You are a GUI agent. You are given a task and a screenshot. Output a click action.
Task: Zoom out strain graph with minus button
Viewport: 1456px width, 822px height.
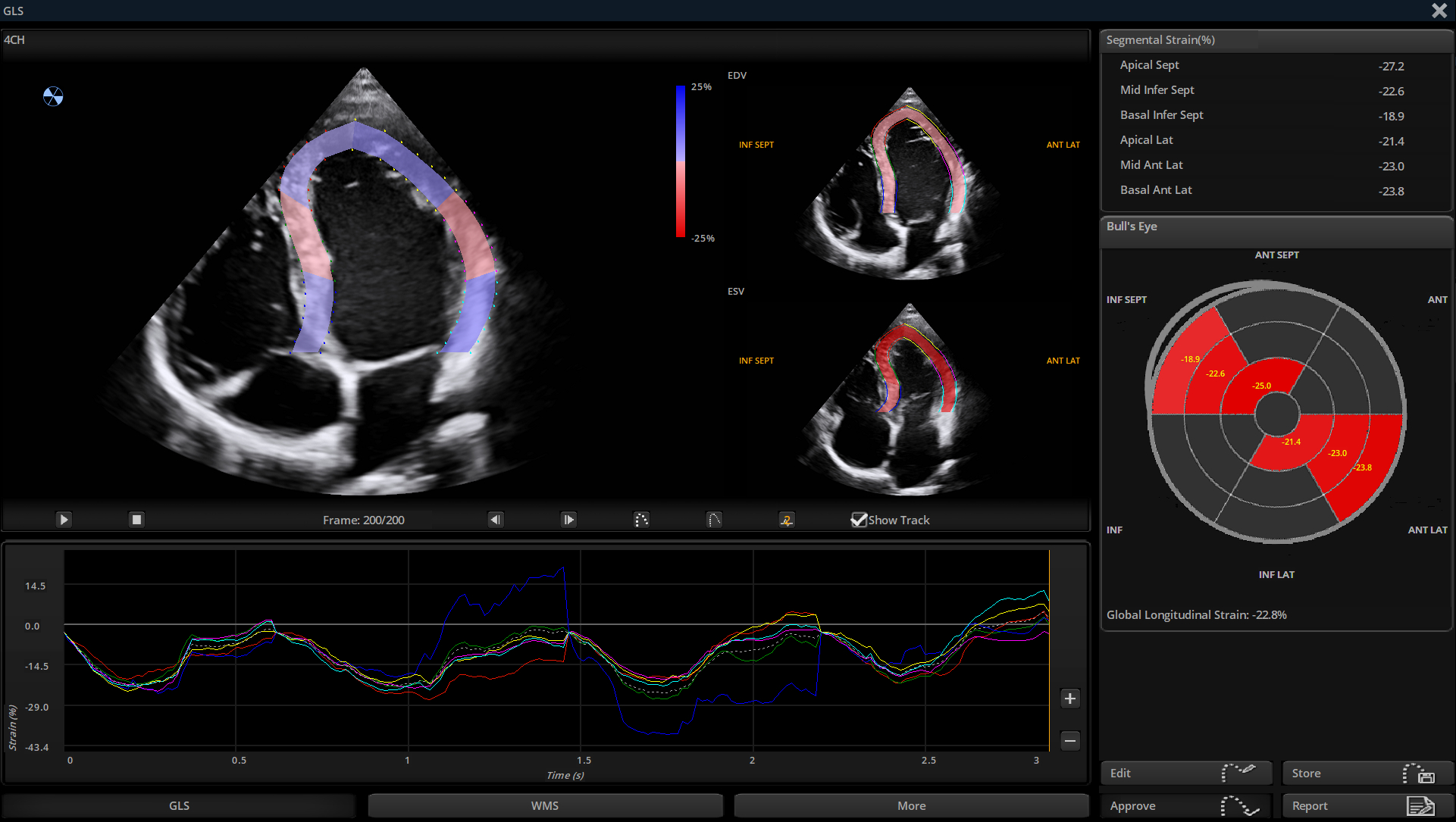click(x=1069, y=740)
